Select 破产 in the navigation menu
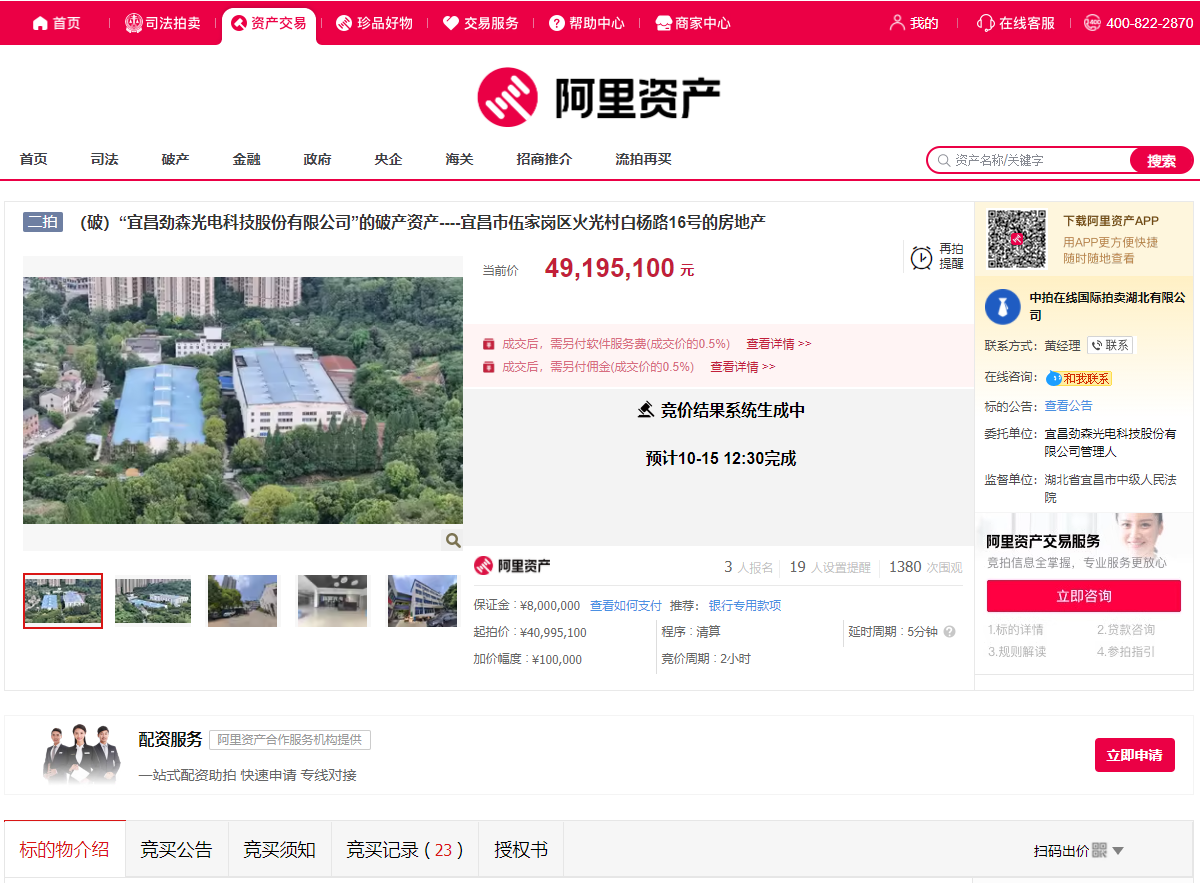The height and width of the screenshot is (883, 1200). click(175, 159)
